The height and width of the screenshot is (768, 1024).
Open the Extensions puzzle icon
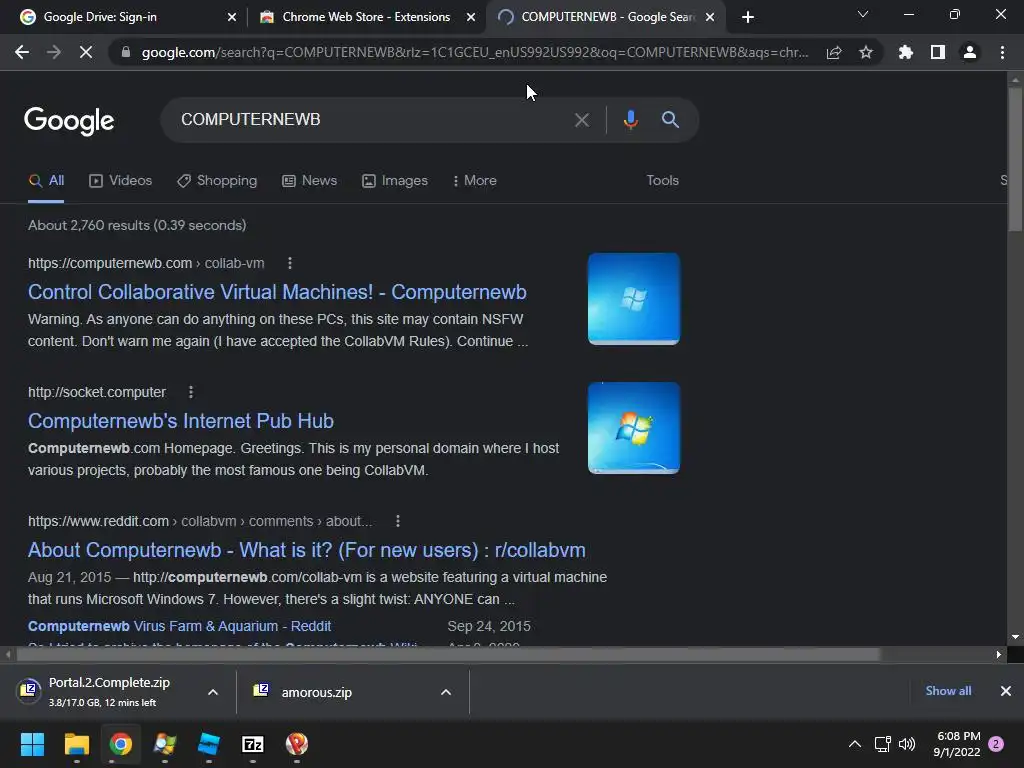click(x=906, y=52)
